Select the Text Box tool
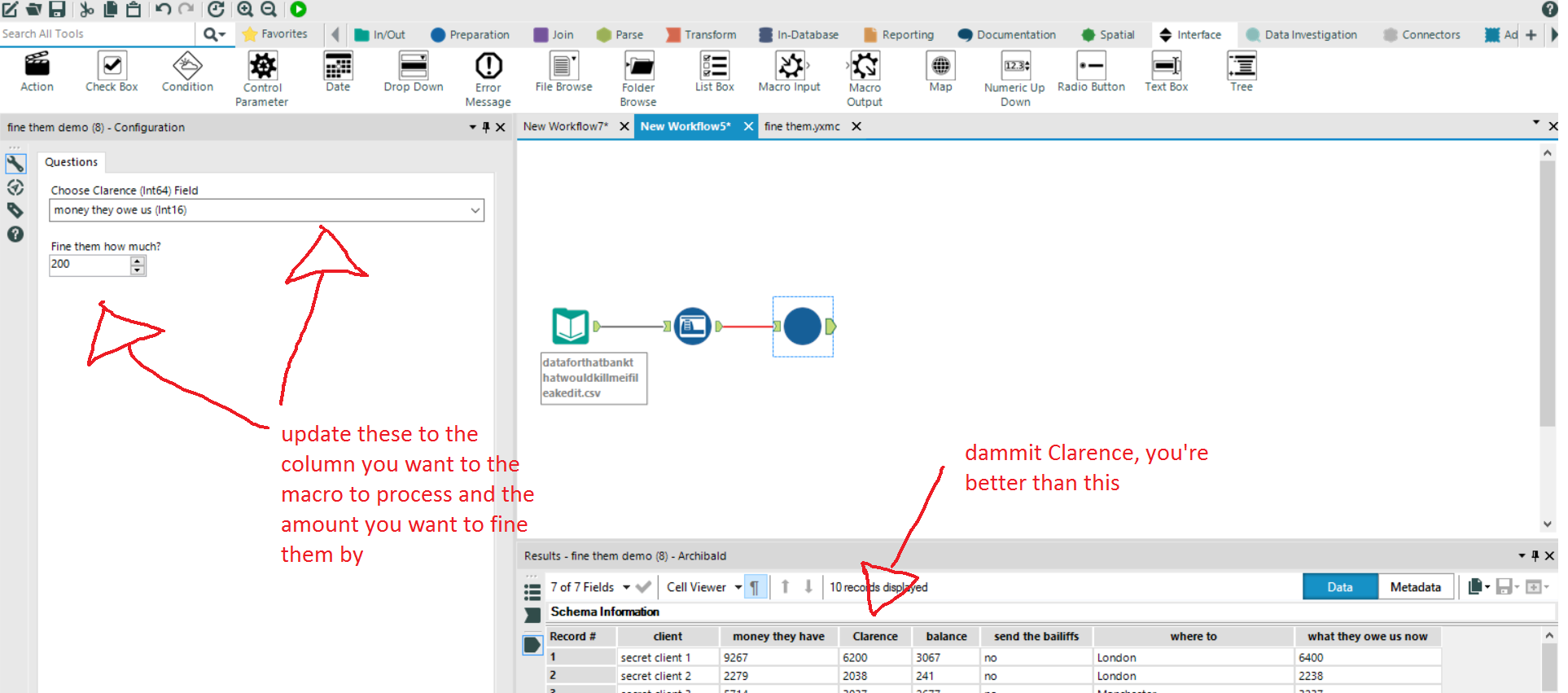 coord(1167,72)
